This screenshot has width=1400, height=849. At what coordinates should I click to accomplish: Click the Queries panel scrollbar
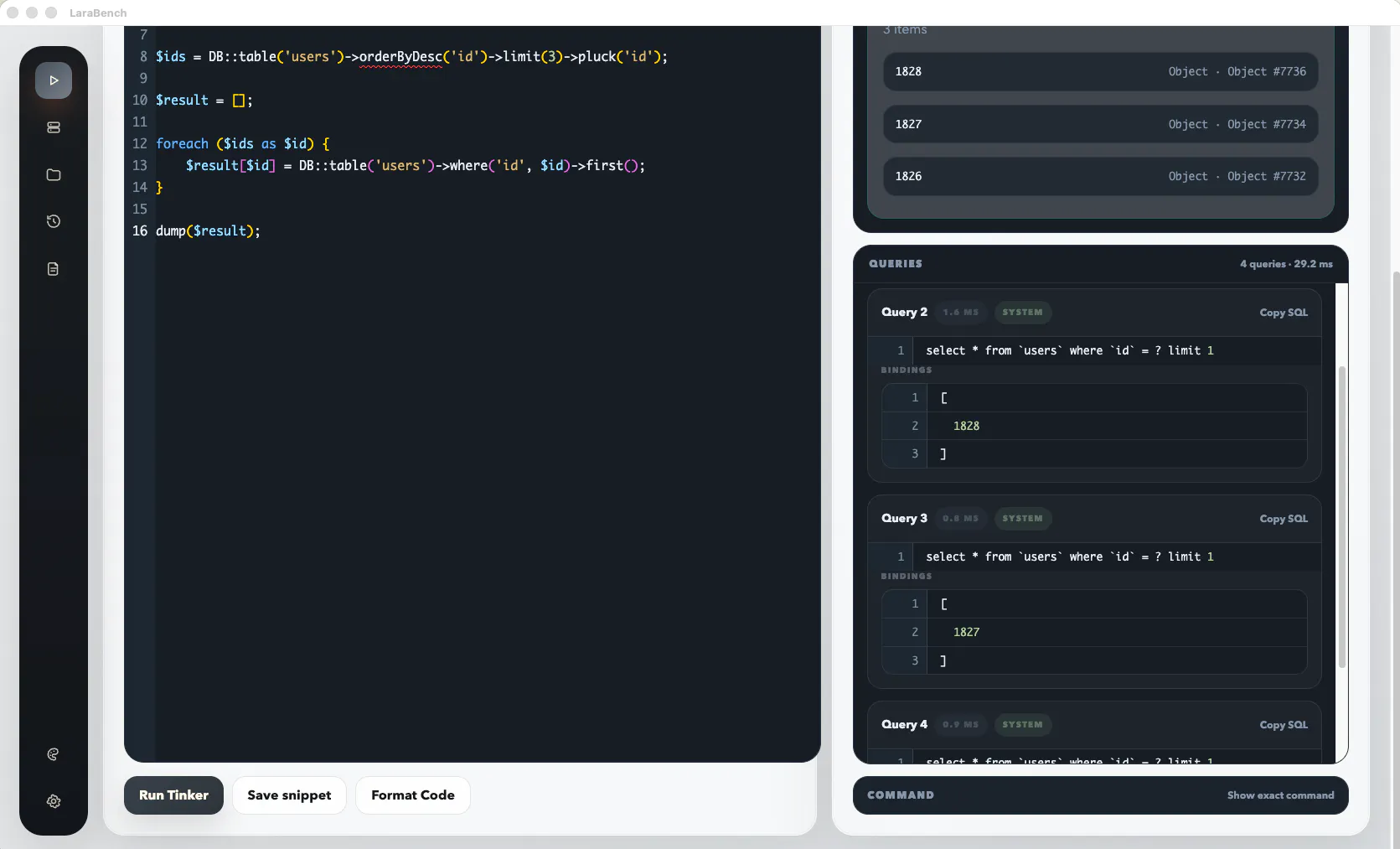pos(1341,517)
